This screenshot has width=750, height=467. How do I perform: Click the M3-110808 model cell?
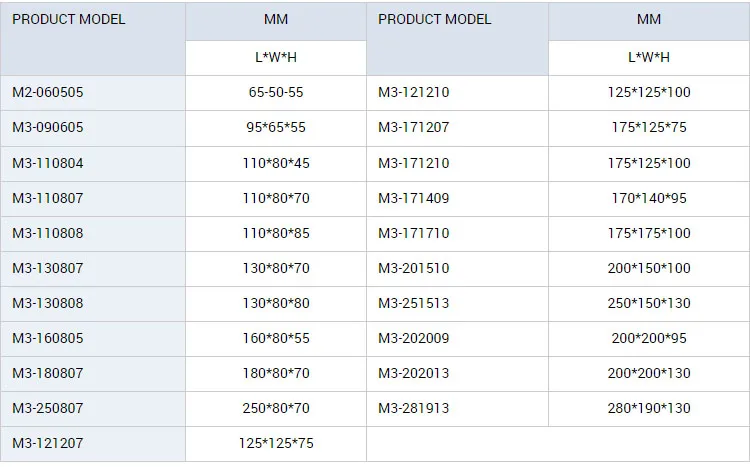pyautogui.click(x=48, y=233)
